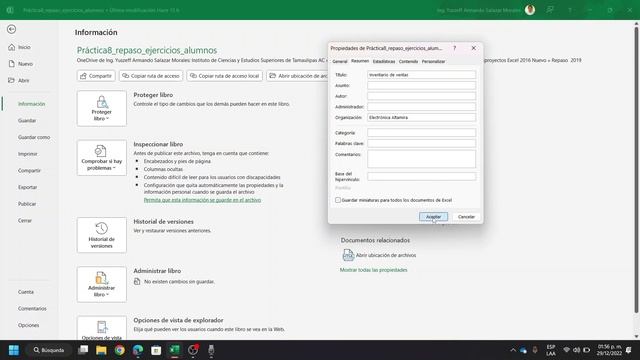Expand the Proteger libro dropdown button
Viewport: 640px width, 360px height.
point(102,109)
